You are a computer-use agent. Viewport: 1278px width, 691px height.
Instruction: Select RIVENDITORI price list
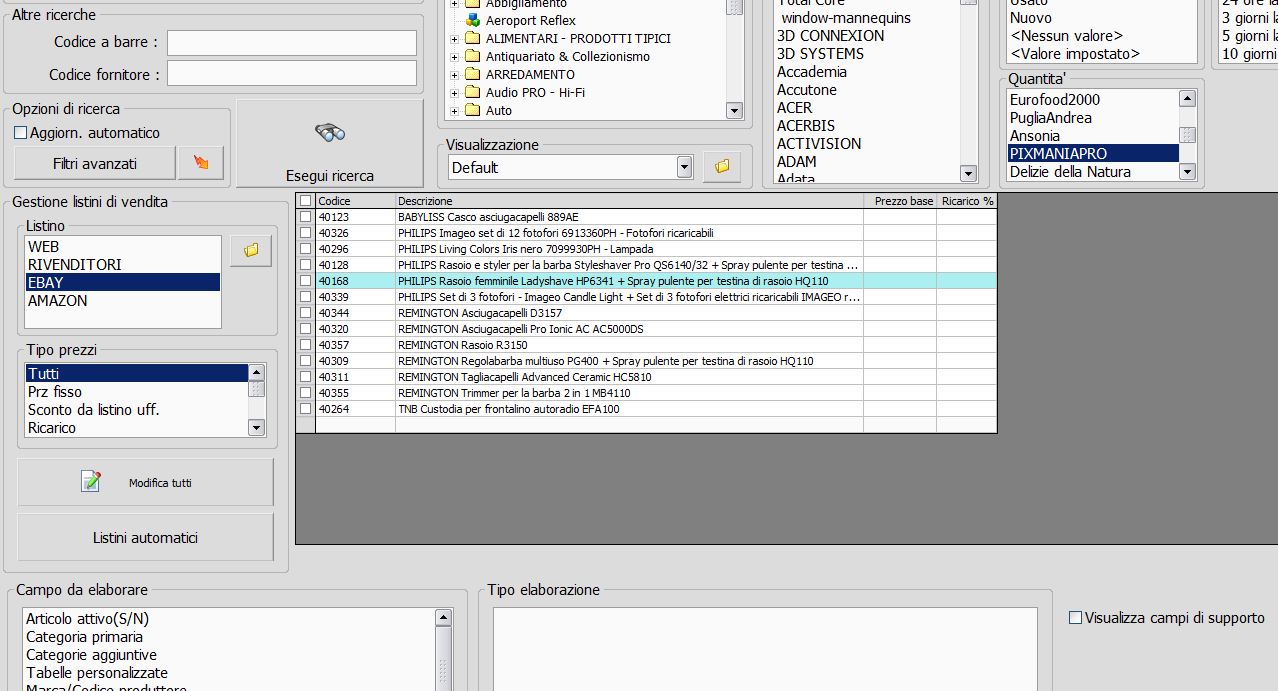tap(122, 264)
